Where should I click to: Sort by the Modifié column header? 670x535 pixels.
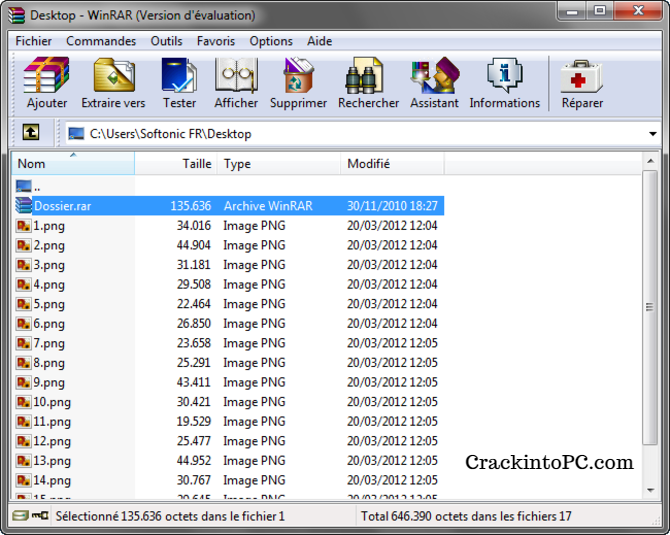click(392, 163)
